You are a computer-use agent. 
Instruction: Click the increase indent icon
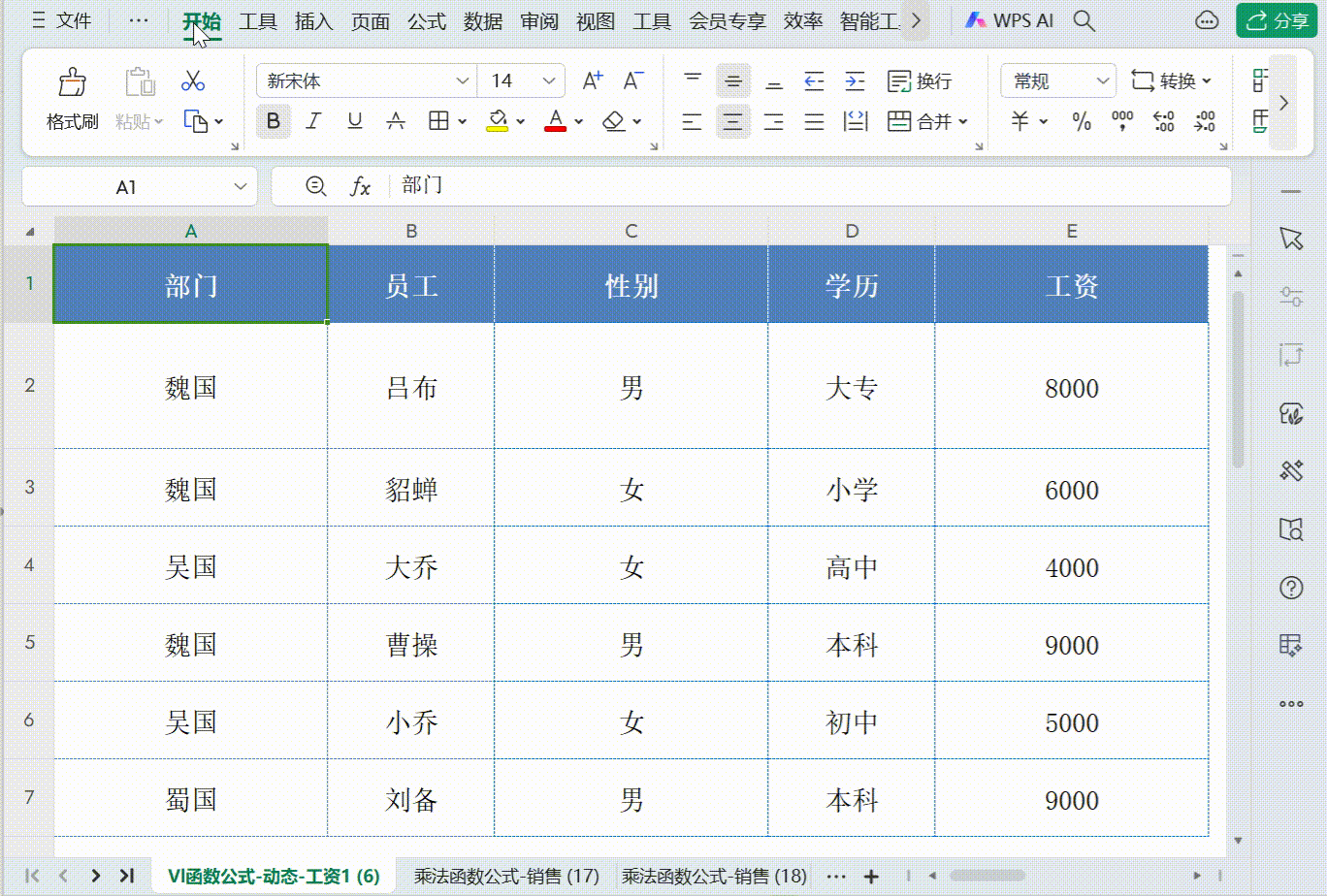(855, 81)
